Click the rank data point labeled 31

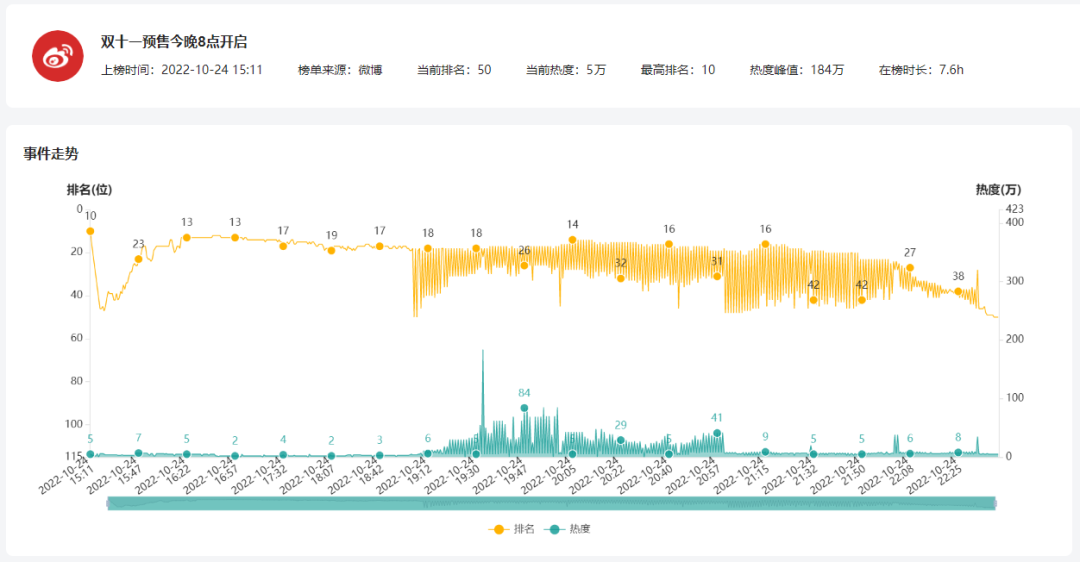717,276
